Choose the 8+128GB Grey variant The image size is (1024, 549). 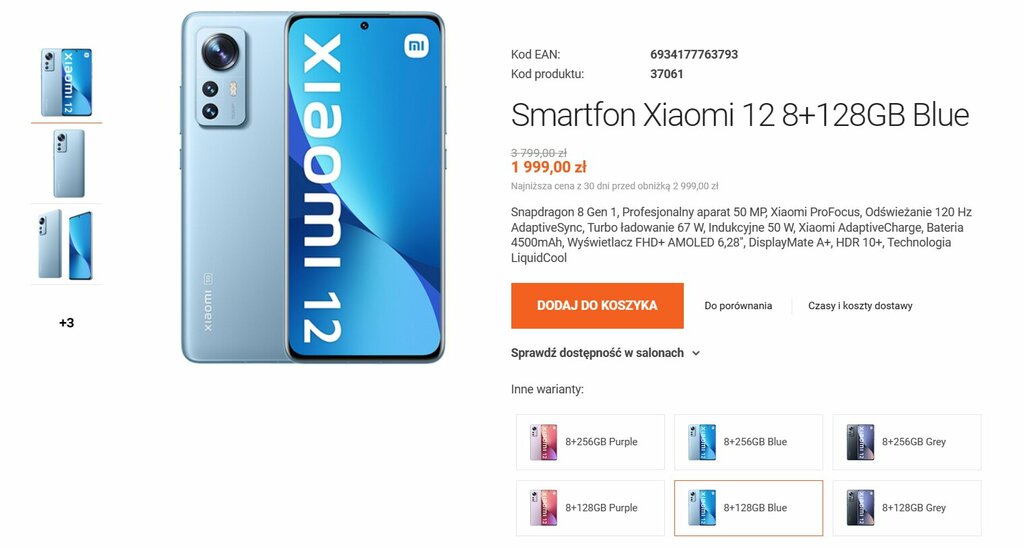[x=906, y=508]
